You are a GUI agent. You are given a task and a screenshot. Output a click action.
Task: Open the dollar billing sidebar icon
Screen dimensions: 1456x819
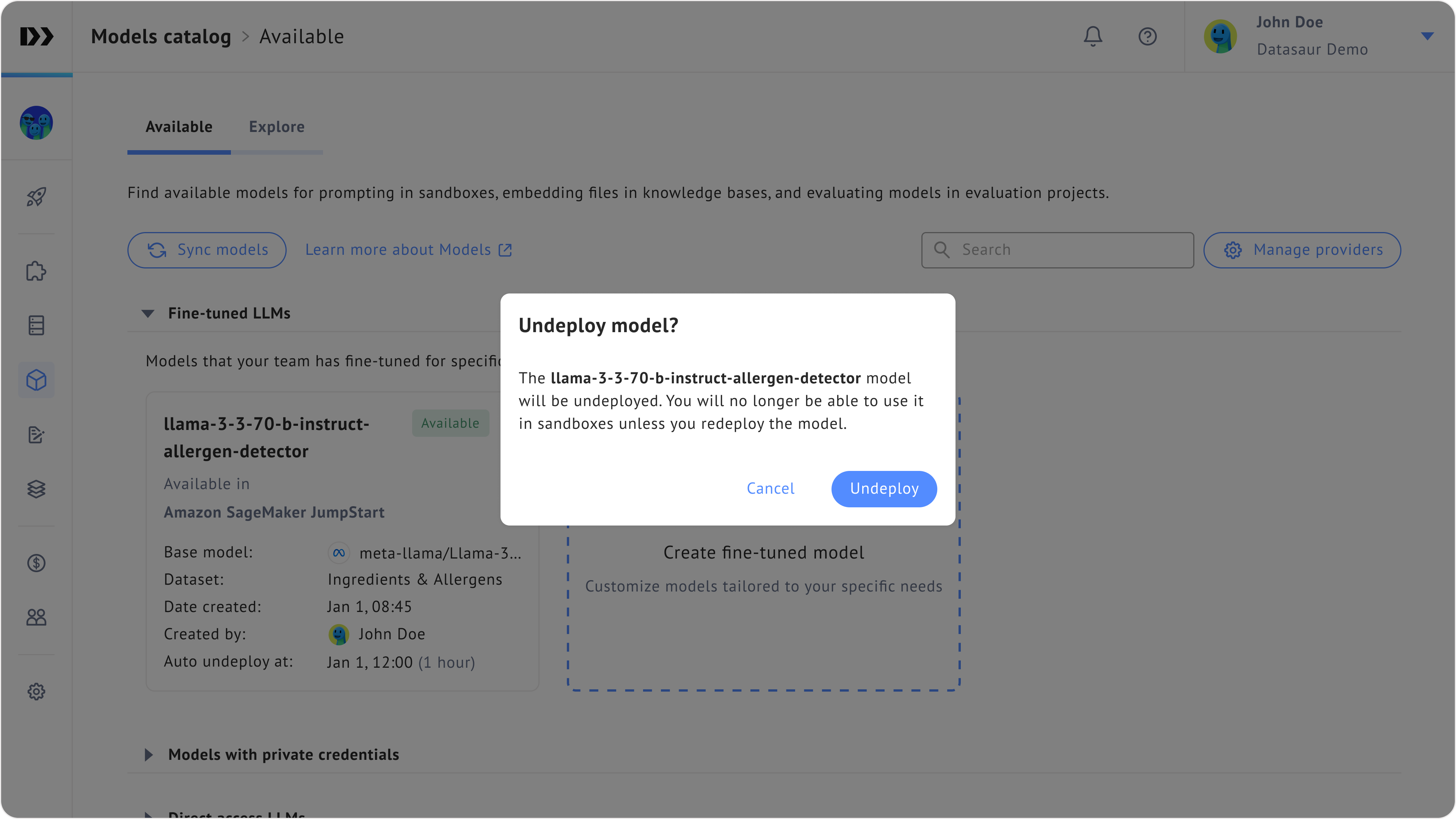(x=36, y=563)
